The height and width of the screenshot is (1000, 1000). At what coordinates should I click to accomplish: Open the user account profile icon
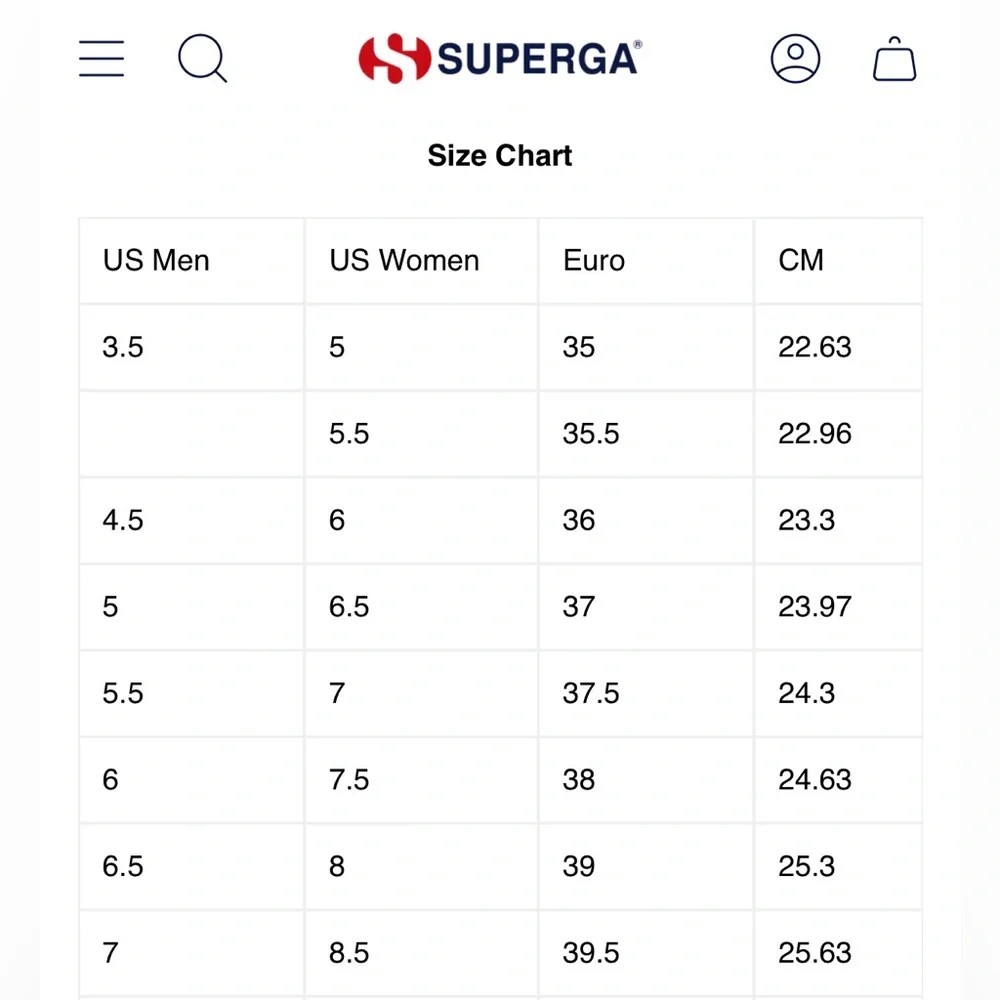[x=795, y=59]
